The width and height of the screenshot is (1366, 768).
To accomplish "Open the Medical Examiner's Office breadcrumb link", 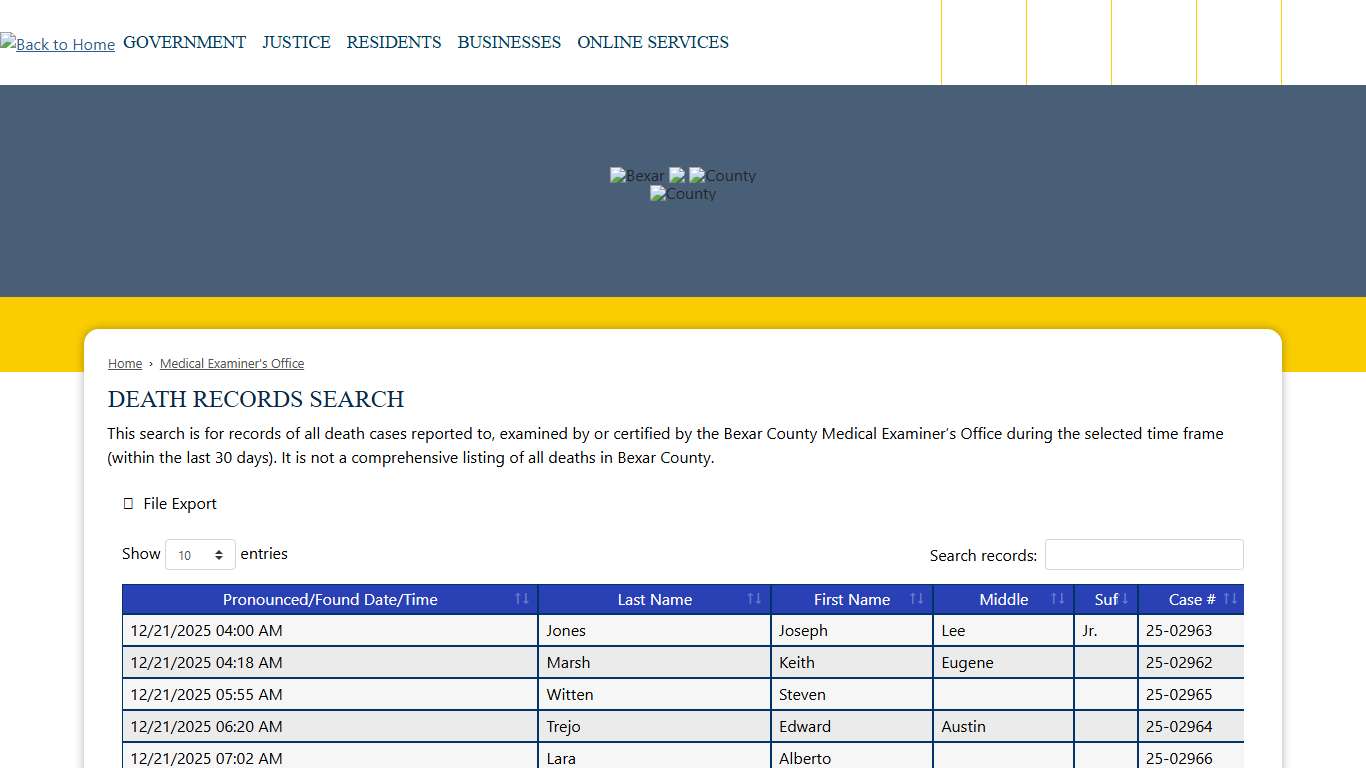I will point(232,363).
